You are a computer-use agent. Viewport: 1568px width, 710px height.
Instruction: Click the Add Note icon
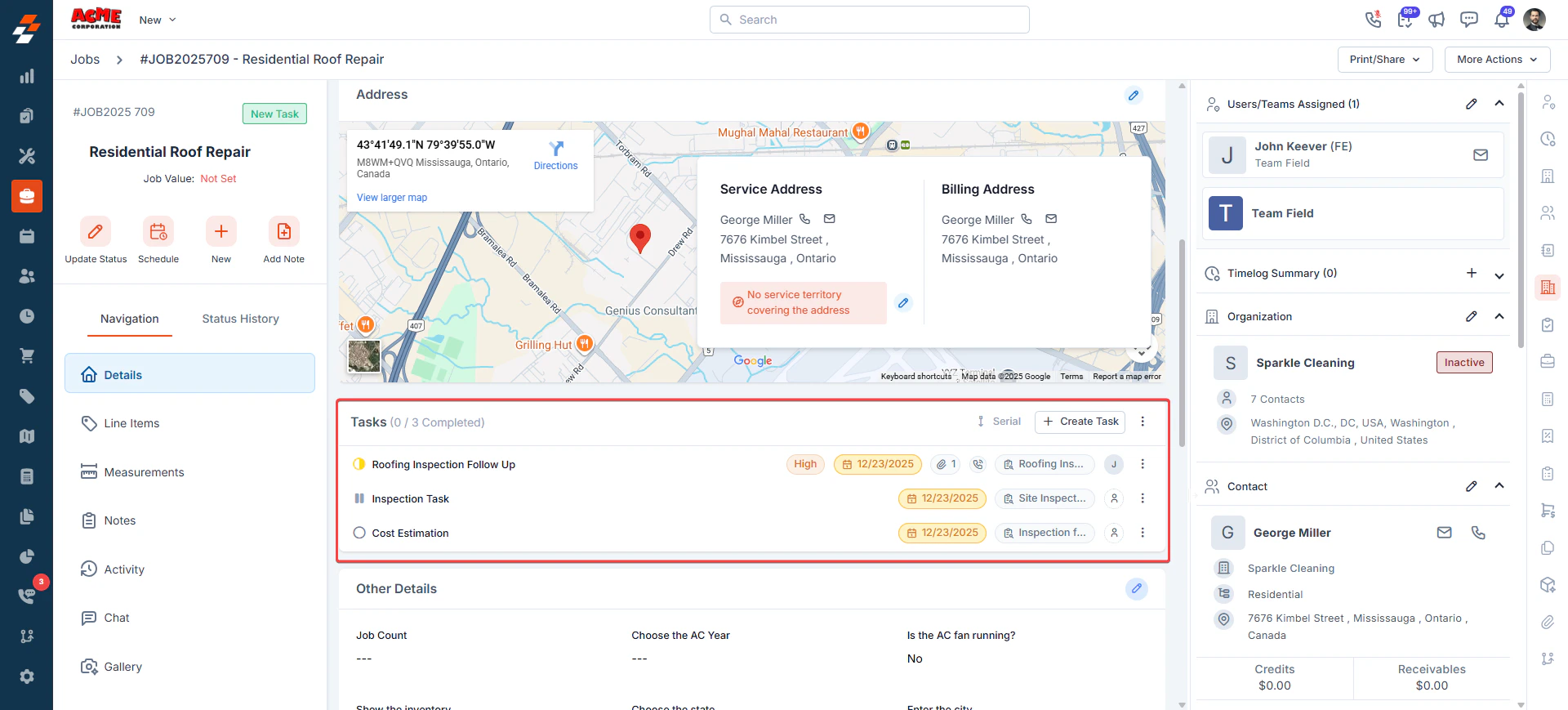[283, 231]
